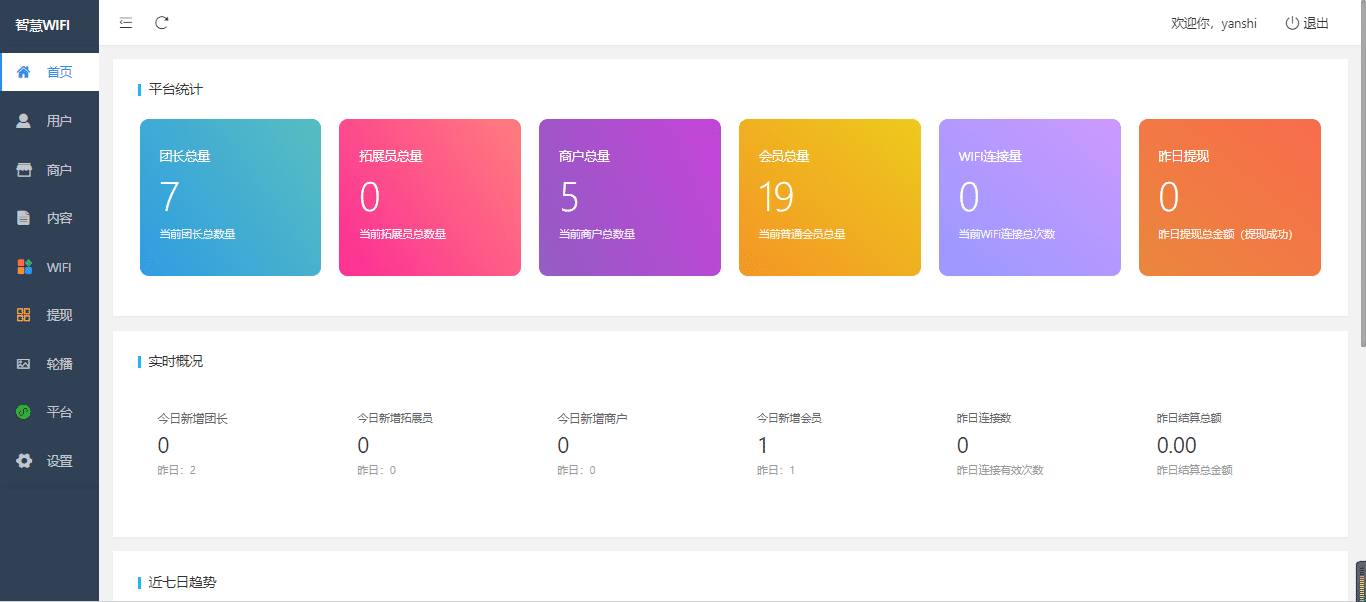Click the colorful WIFI sidebar icon
This screenshot has width=1366, height=602.
click(24, 267)
